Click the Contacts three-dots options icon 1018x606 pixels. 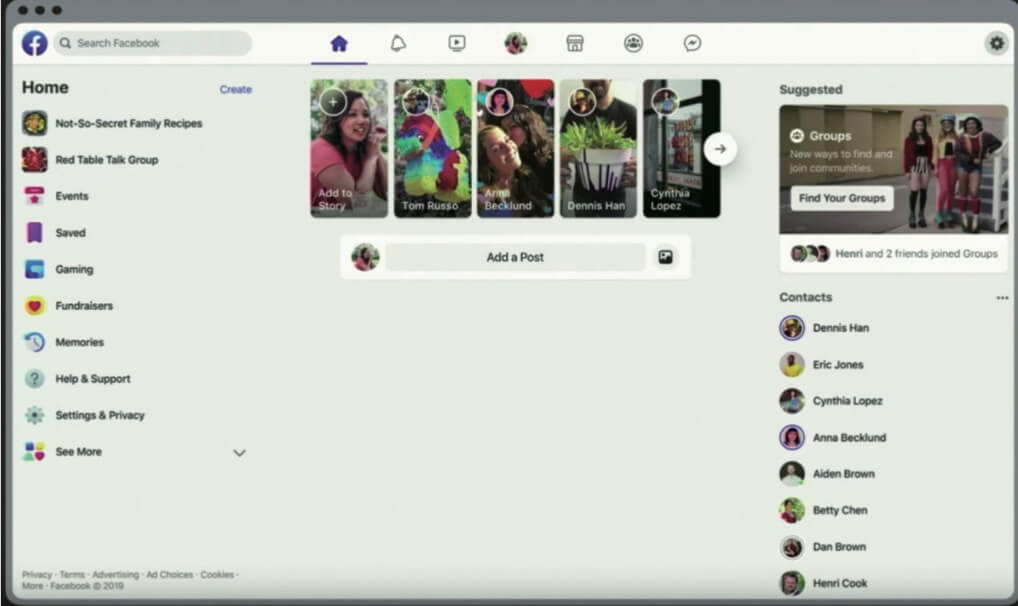[x=1002, y=297]
